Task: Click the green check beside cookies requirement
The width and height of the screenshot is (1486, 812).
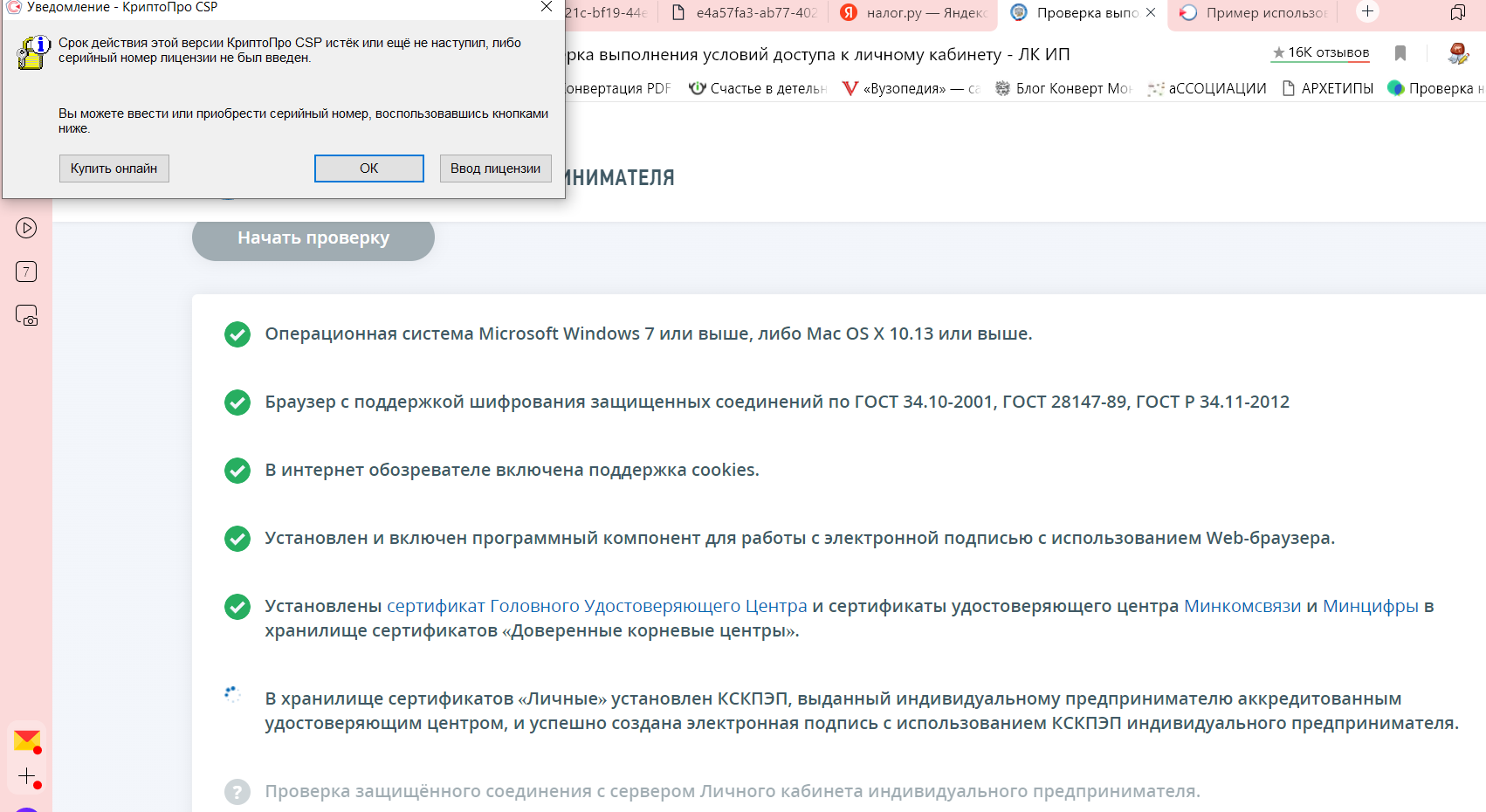Action: (x=237, y=471)
